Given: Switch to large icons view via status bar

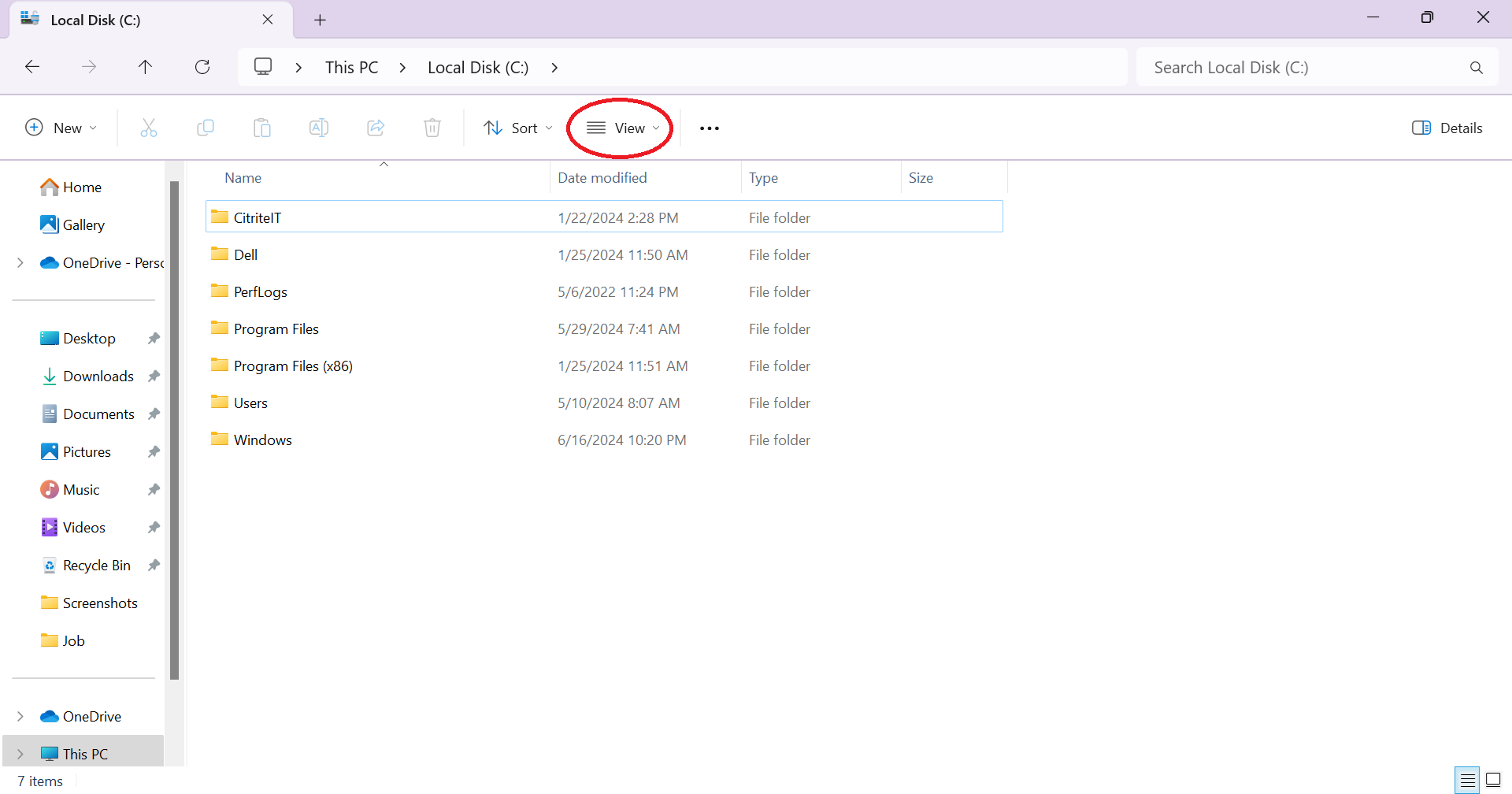Looking at the screenshot, I should tap(1492, 781).
